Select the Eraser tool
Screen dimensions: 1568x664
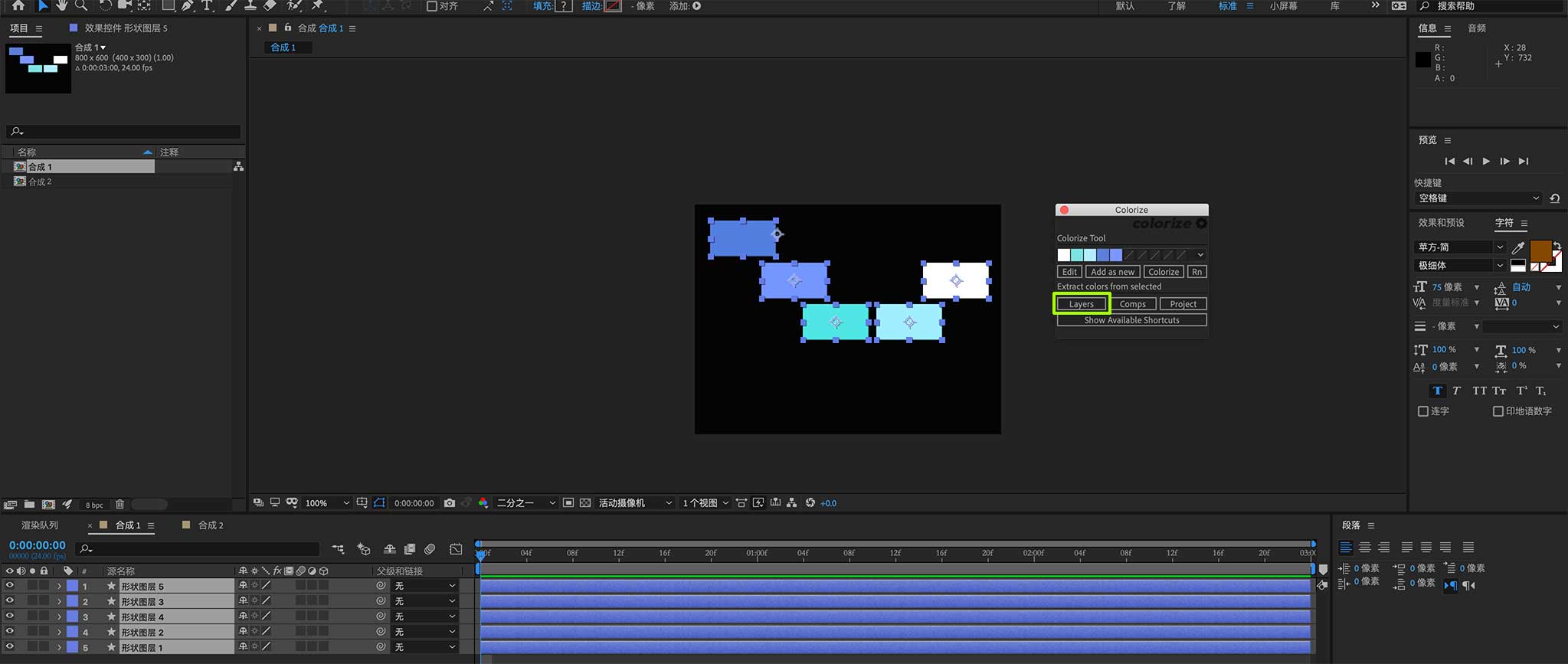pyautogui.click(x=270, y=5)
